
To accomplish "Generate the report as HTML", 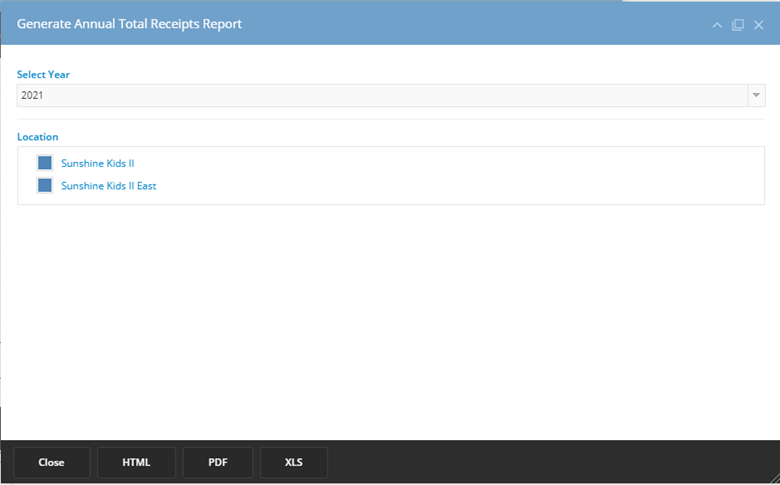I will [136, 462].
